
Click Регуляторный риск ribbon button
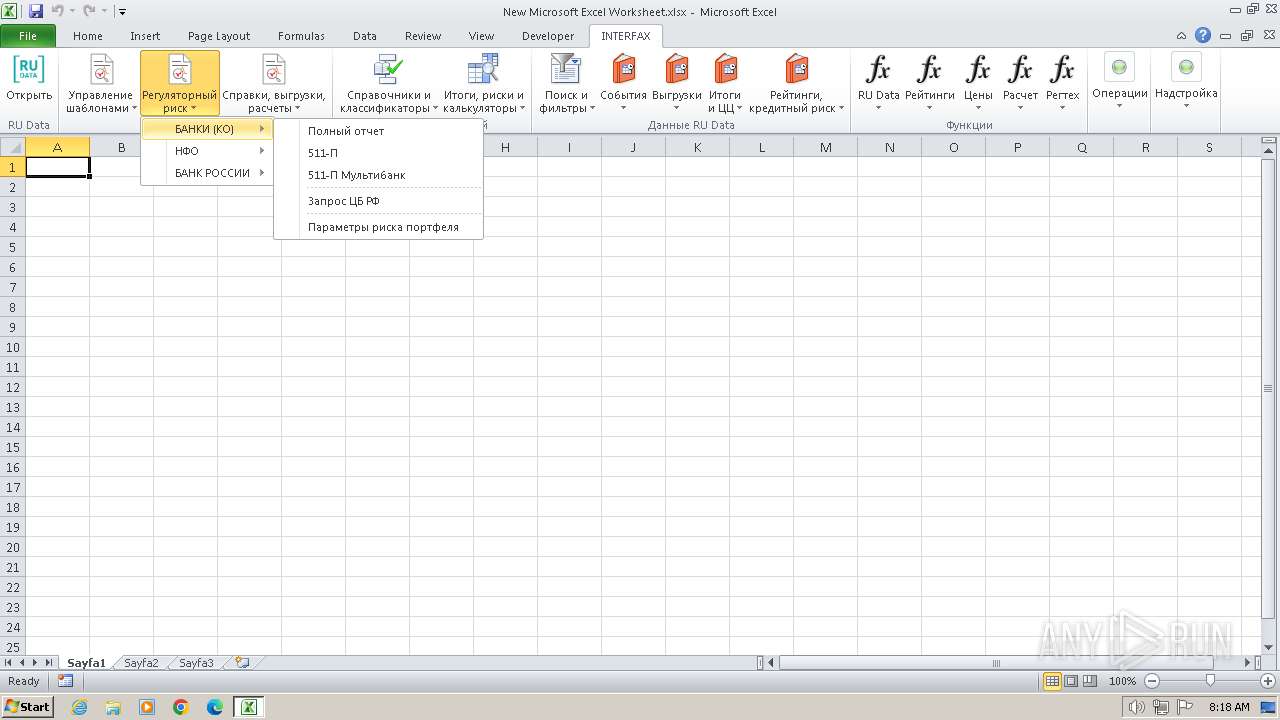pos(180,84)
